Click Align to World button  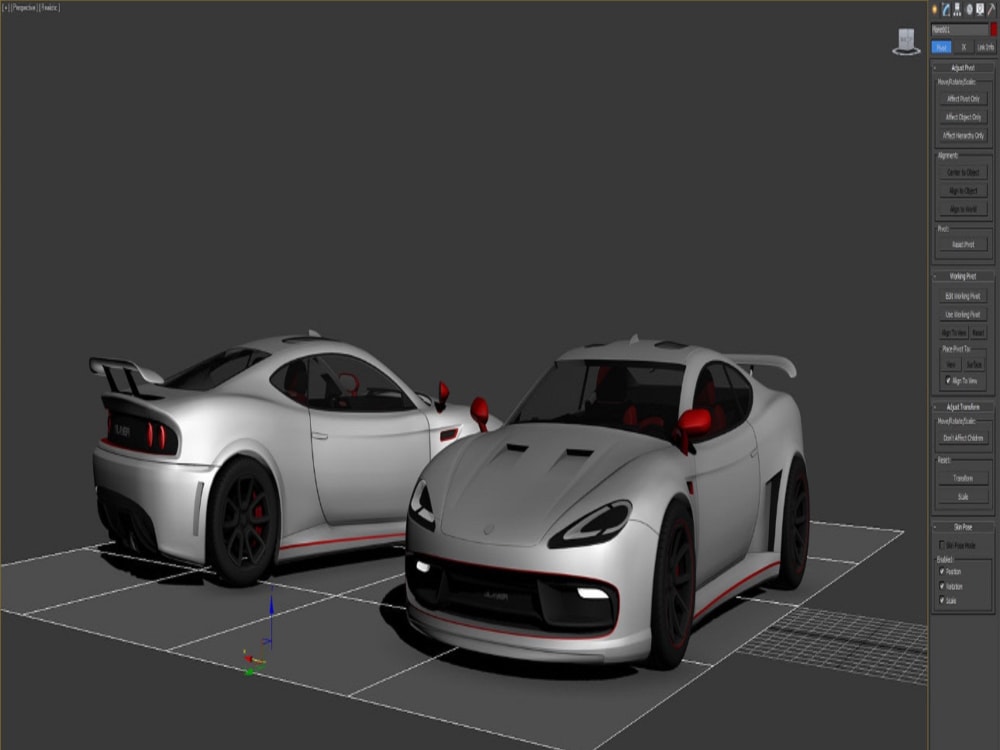(x=963, y=209)
